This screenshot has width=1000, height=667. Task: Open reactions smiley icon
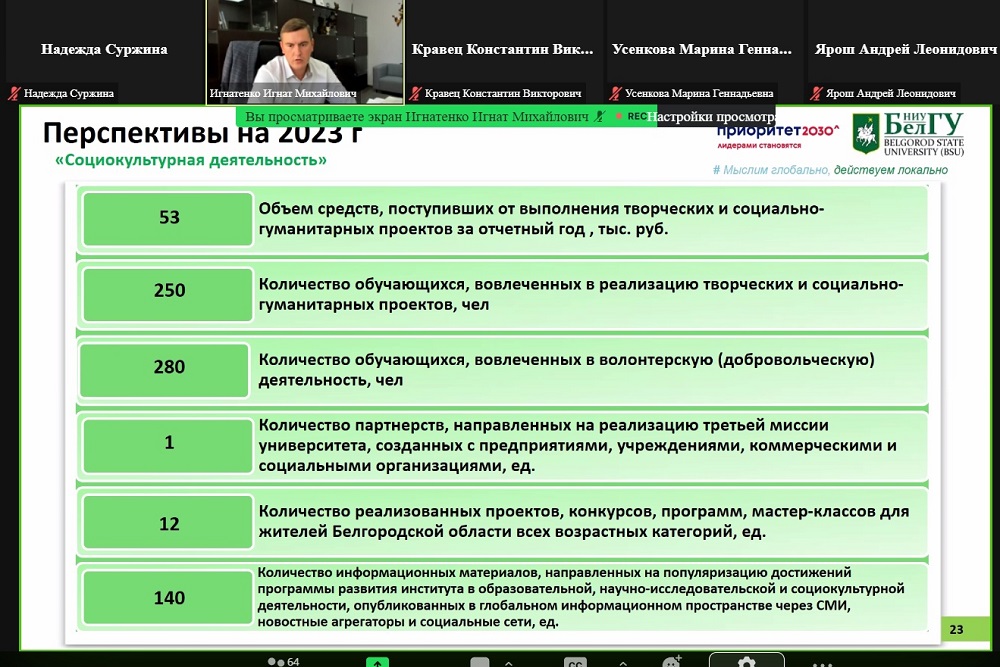pos(672,662)
